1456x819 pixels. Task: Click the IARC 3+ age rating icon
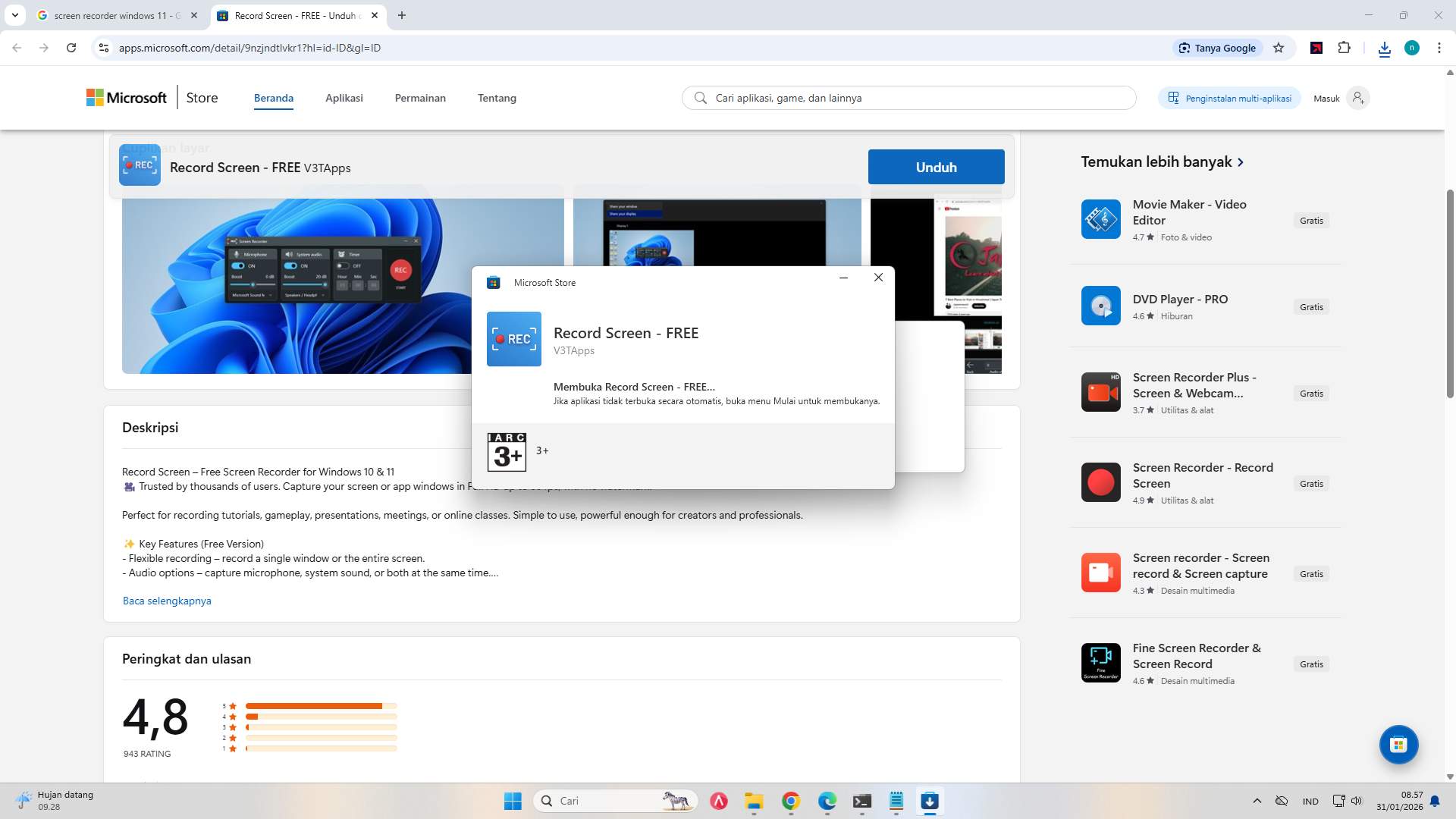tap(507, 451)
